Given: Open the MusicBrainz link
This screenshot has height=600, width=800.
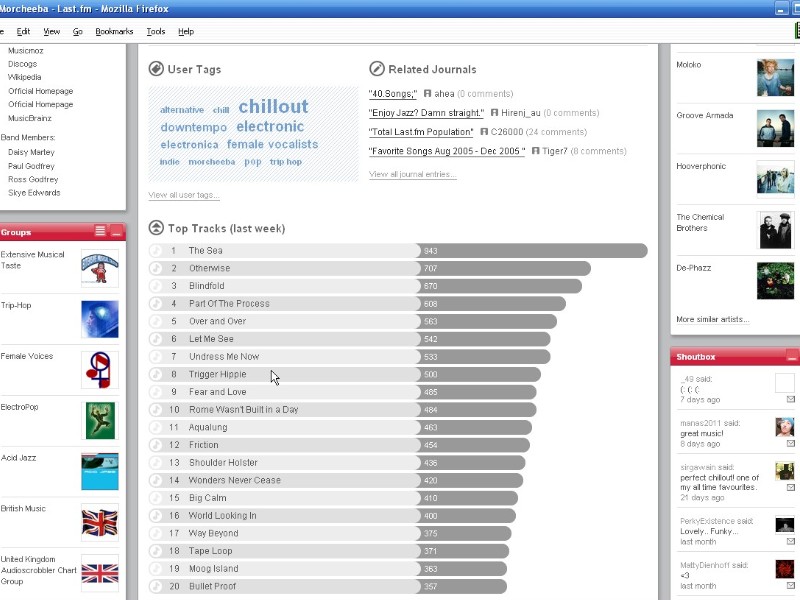Looking at the screenshot, I should (x=30, y=118).
